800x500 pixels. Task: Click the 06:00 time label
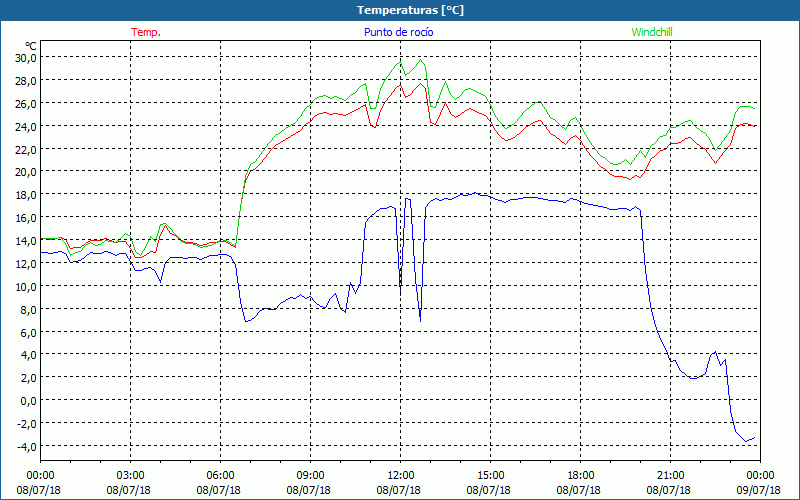(x=220, y=476)
